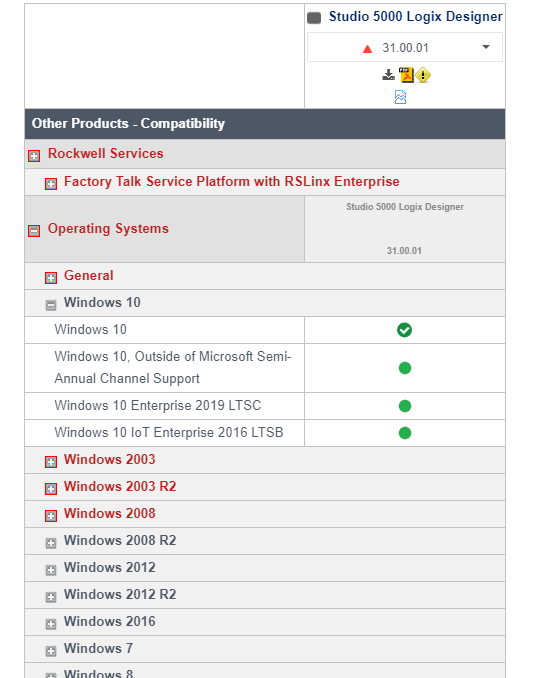This screenshot has width=556, height=678.
Task: Click the gray '31.00.01' column version label
Action: [x=404, y=251]
